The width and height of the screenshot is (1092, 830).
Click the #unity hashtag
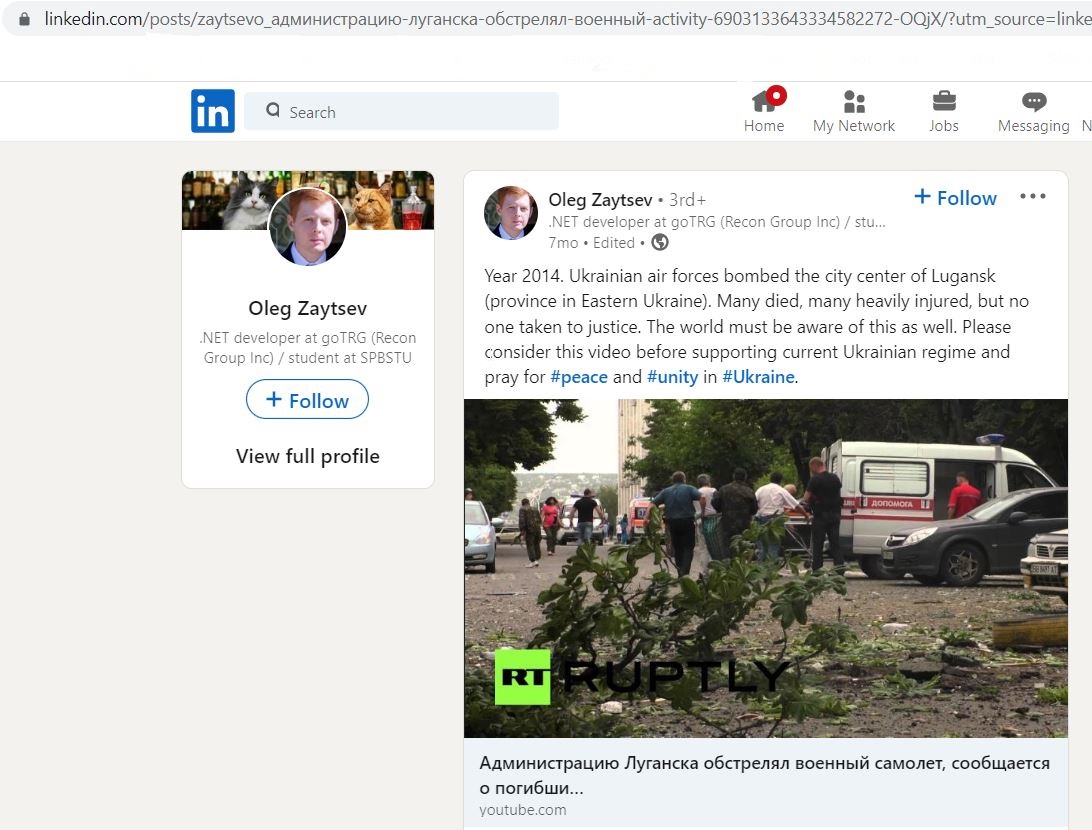pyautogui.click(x=672, y=377)
